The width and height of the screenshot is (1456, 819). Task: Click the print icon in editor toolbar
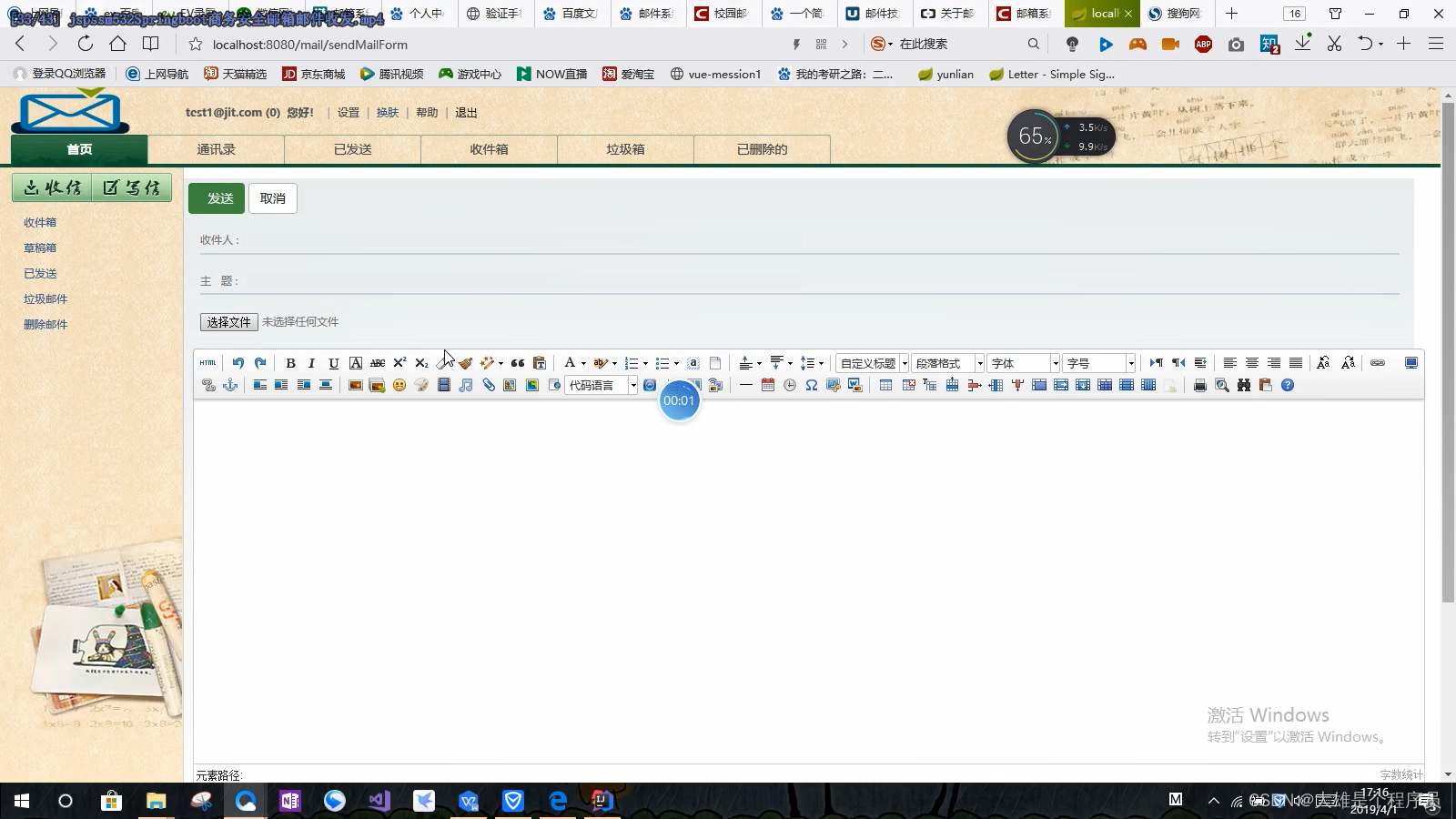coord(1199,385)
